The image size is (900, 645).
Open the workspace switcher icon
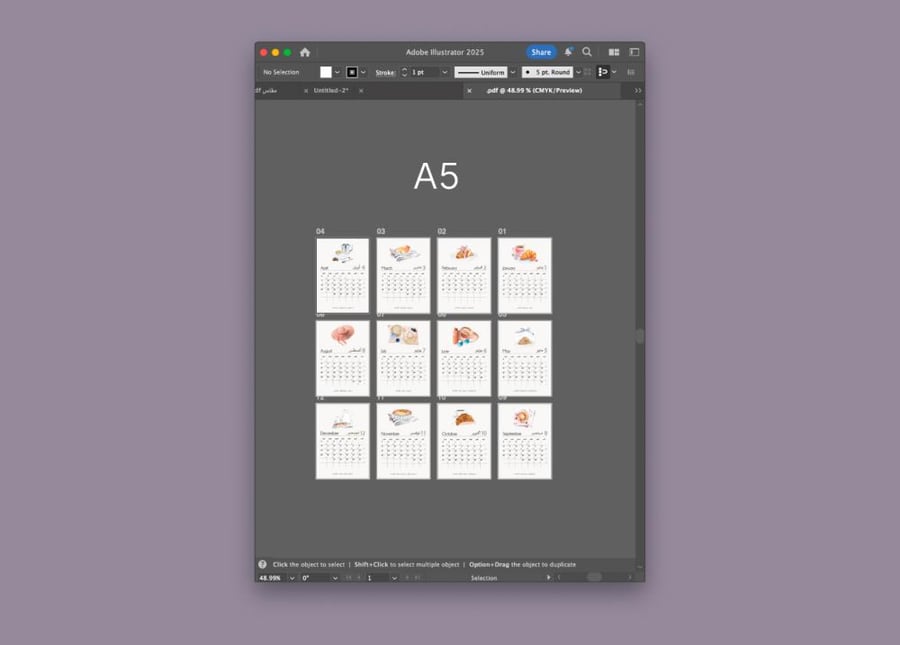(634, 52)
